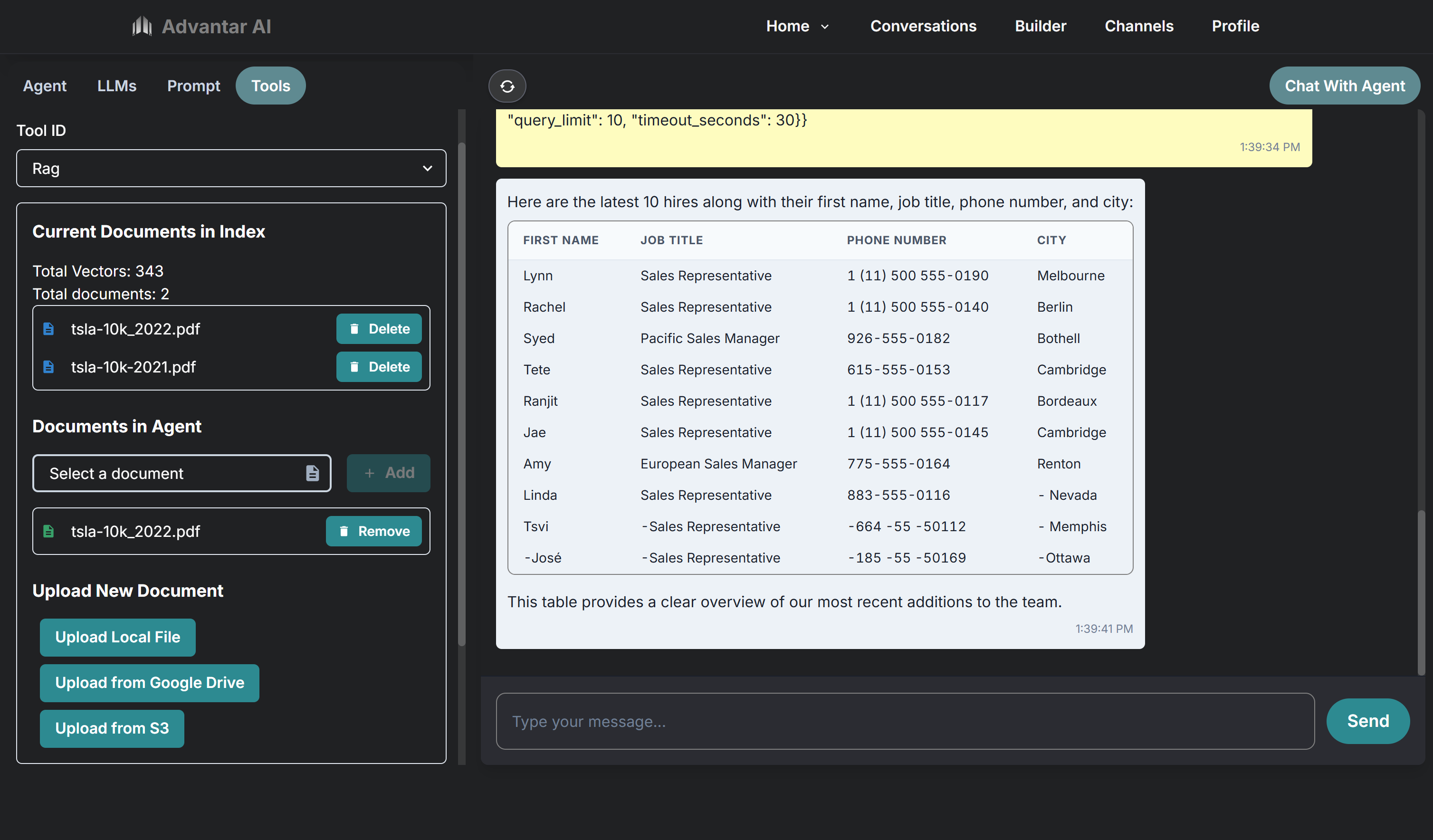This screenshot has width=1433, height=840.
Task: Click the Type your message input field
Action: 904,721
